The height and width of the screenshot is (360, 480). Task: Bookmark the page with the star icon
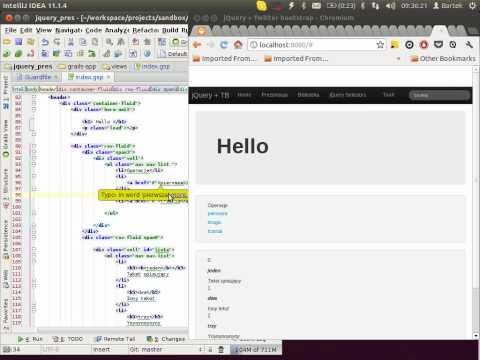coord(380,45)
